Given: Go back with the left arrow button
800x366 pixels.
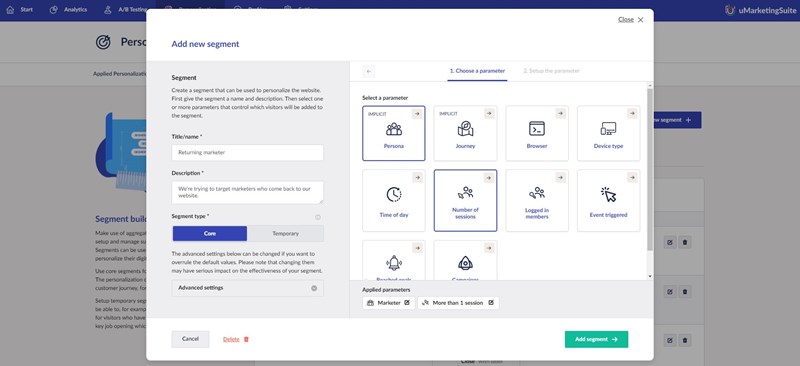Looking at the screenshot, I should pyautogui.click(x=368, y=71).
